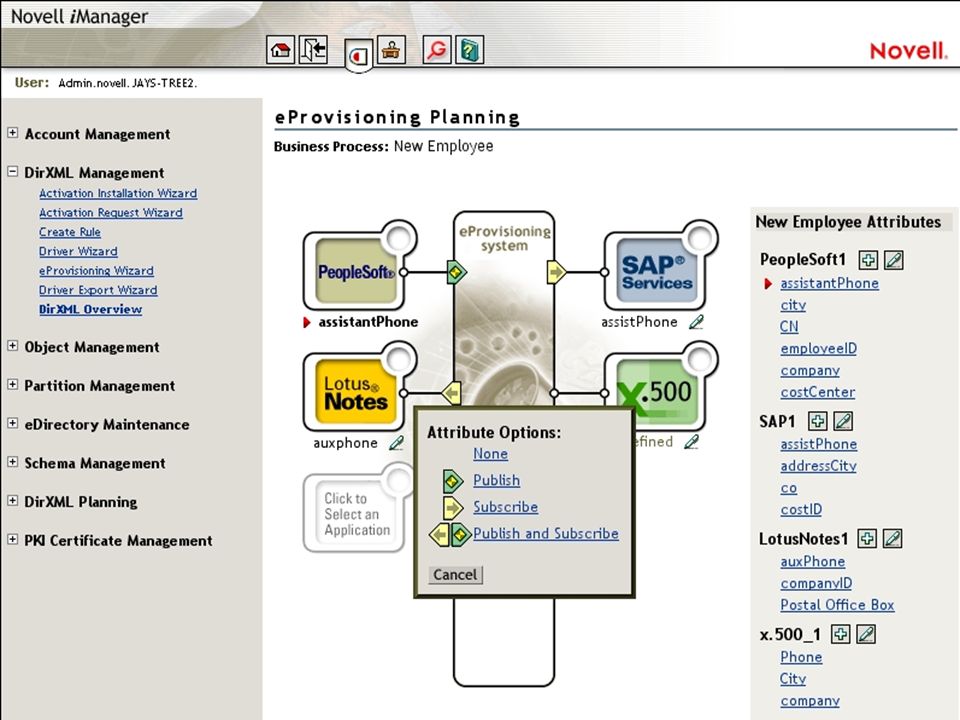The width and height of the screenshot is (960, 720).
Task: Edit x.500_1 with its pencil icon
Action: pyautogui.click(x=866, y=634)
